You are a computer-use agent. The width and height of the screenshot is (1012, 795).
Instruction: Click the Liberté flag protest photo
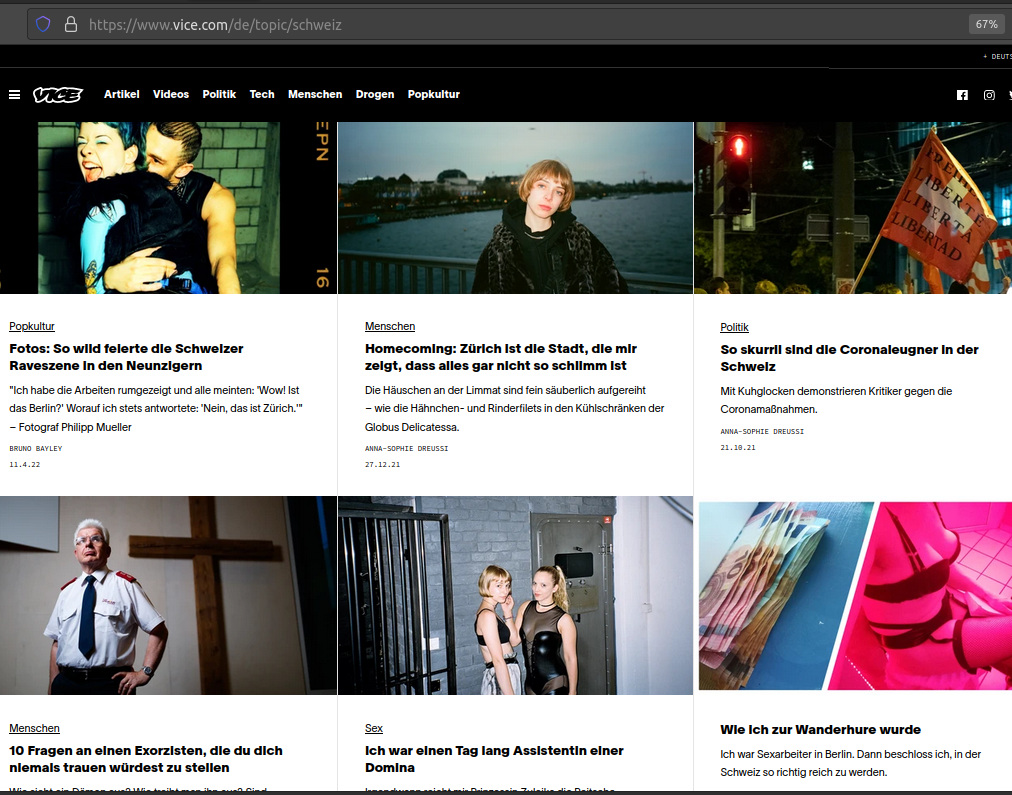point(853,208)
